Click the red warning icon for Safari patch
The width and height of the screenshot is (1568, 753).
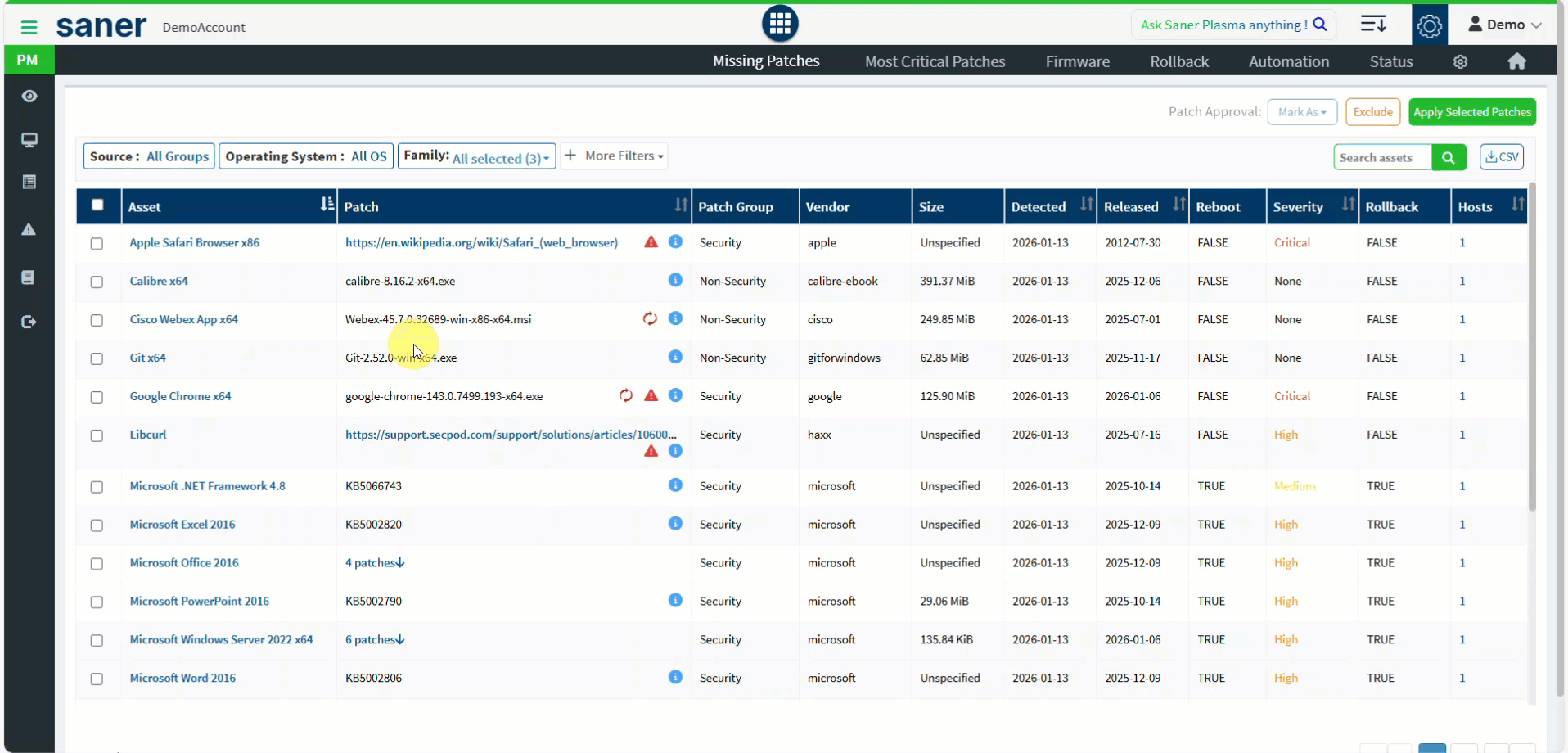[x=651, y=242]
